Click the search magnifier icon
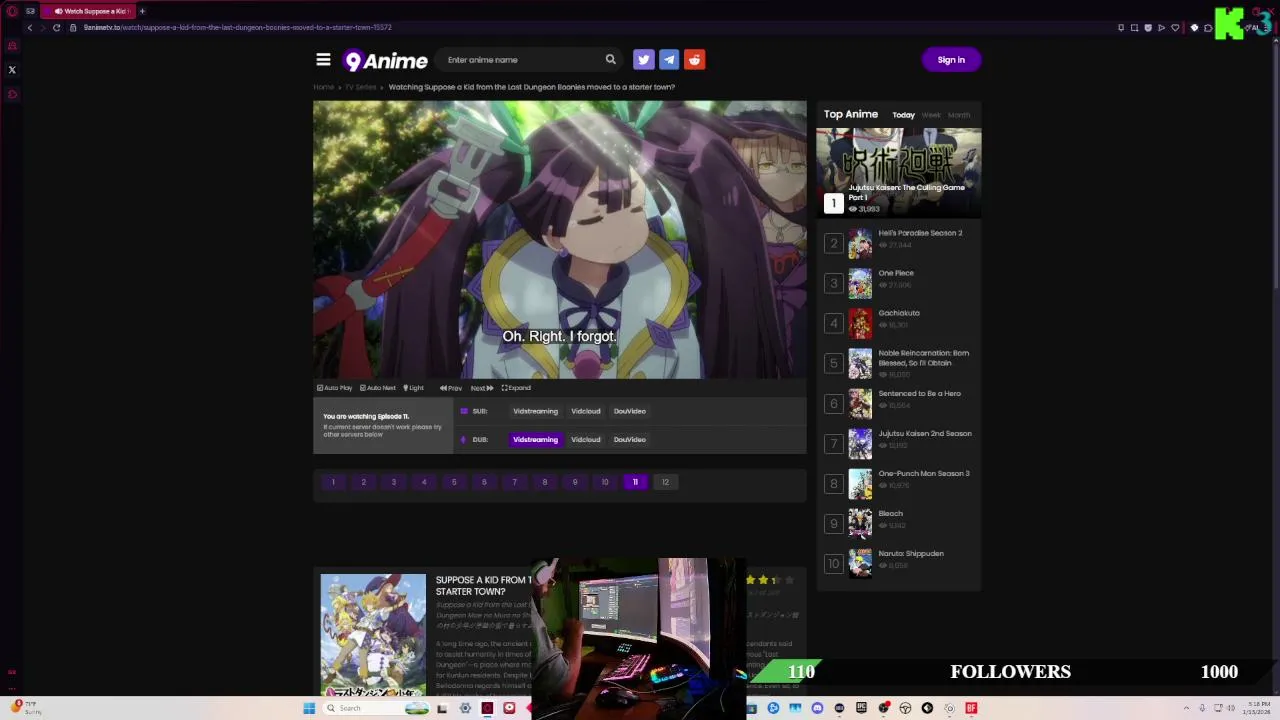Viewport: 1280px width, 720px height. coord(610,60)
